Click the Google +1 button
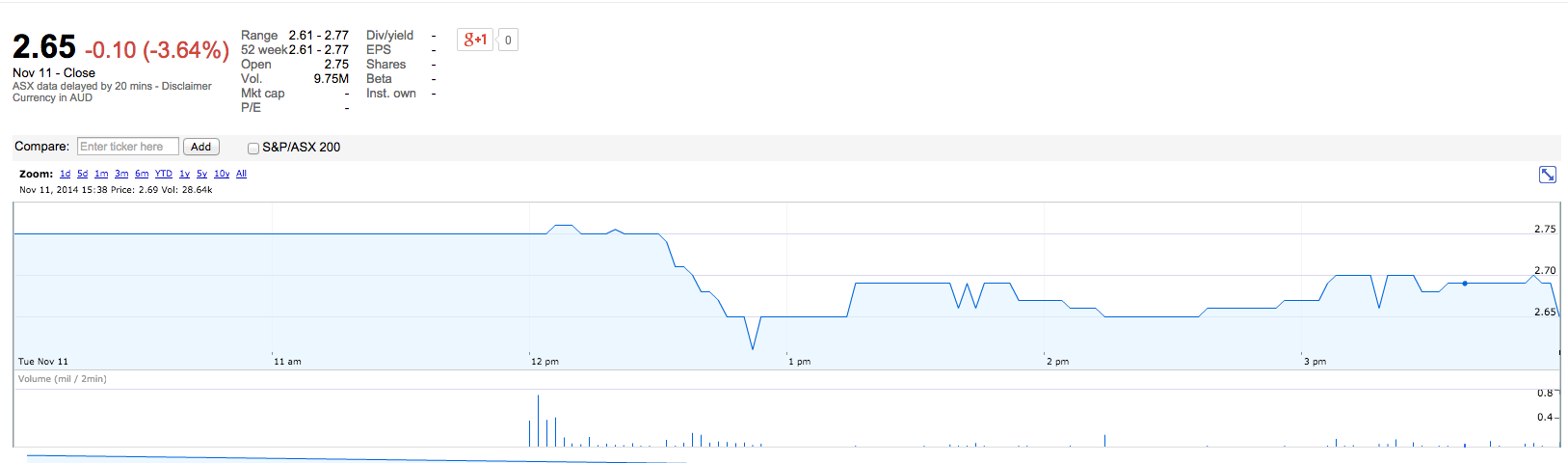This screenshot has width=1568, height=463. click(x=475, y=40)
